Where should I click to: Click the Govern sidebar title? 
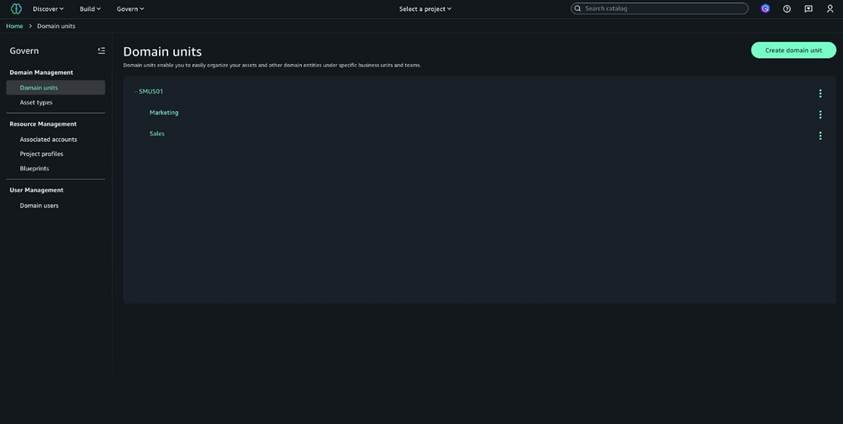point(24,51)
